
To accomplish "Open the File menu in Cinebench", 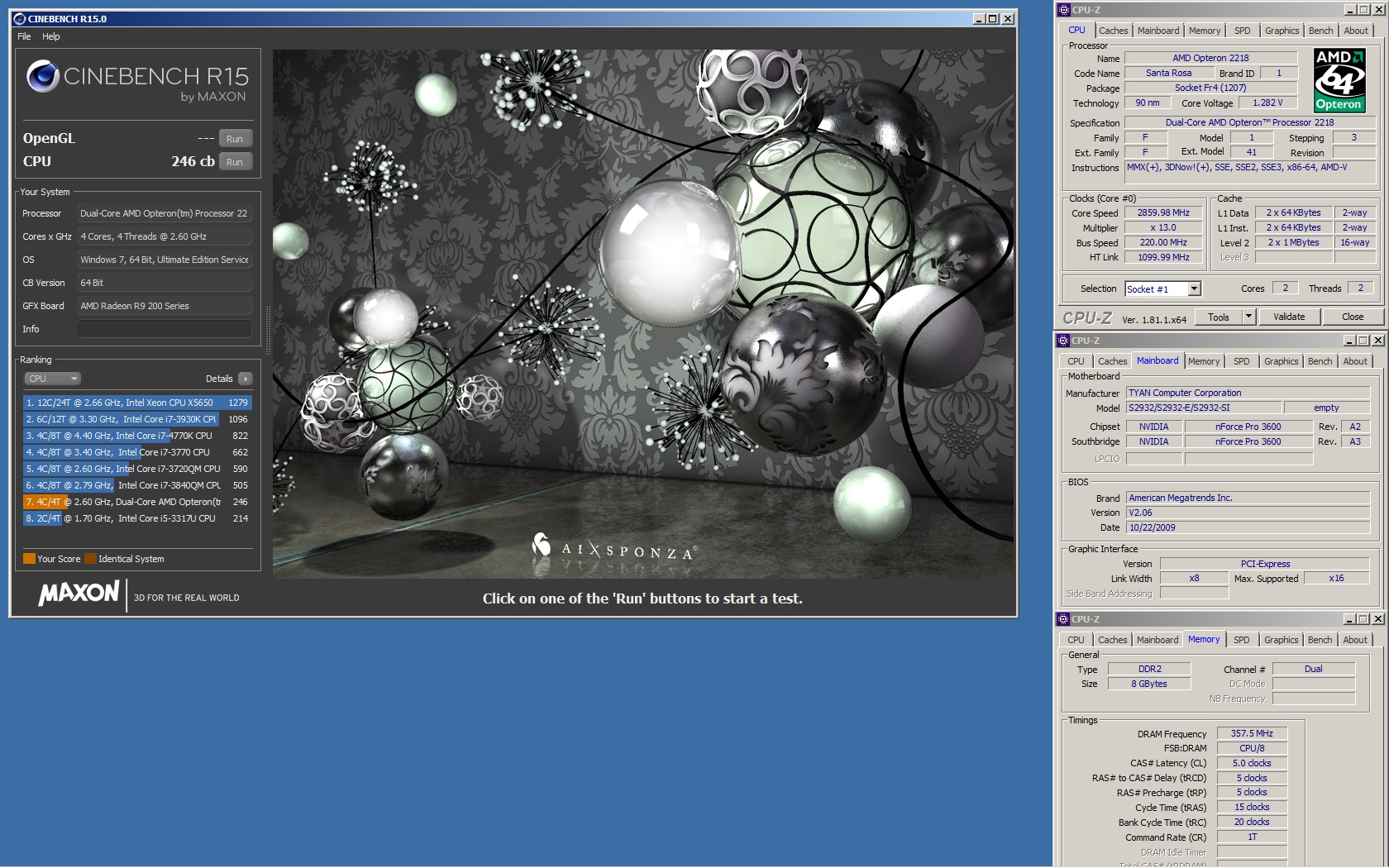I will click(24, 36).
